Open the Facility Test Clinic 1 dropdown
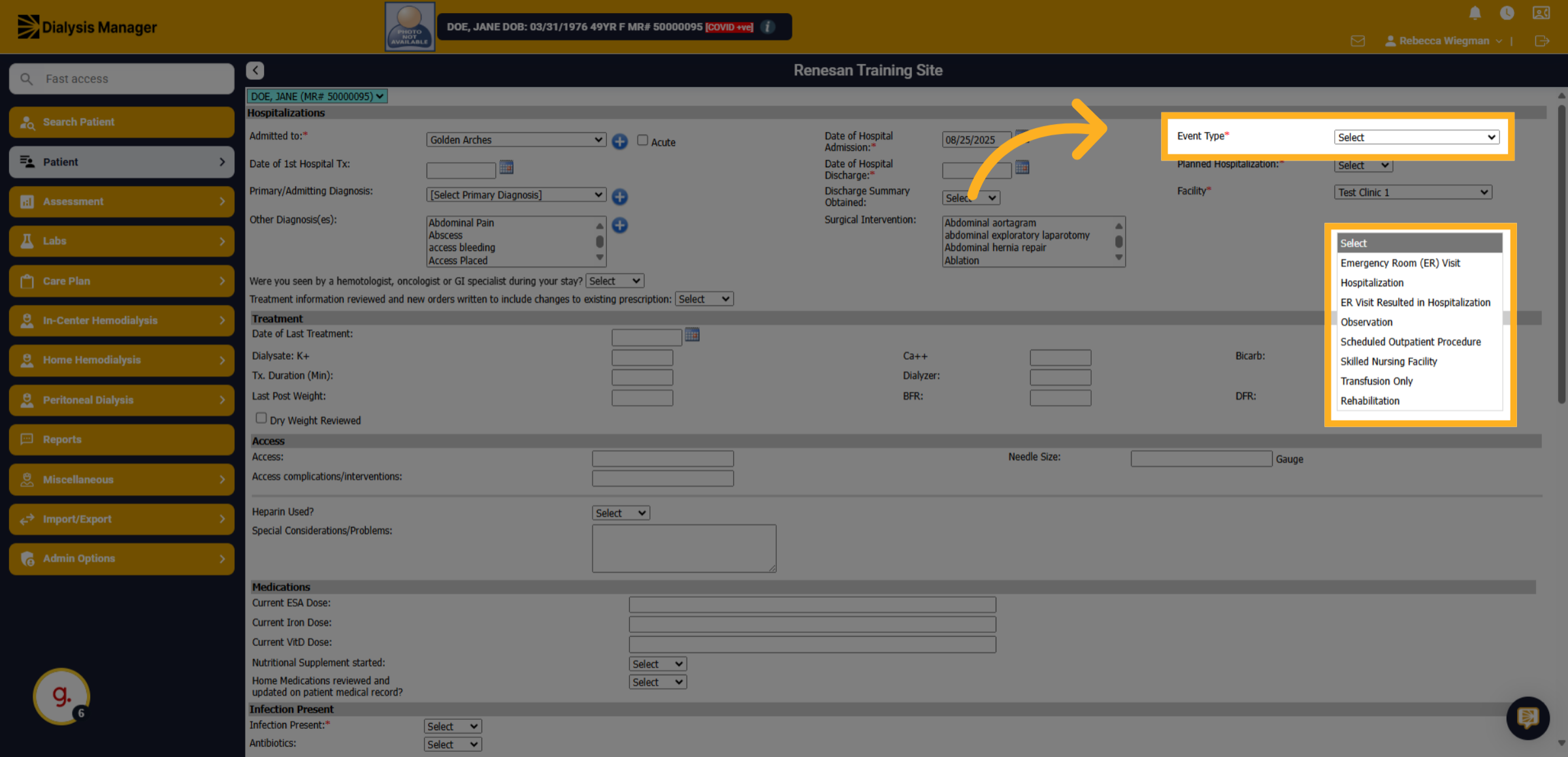 1413,192
